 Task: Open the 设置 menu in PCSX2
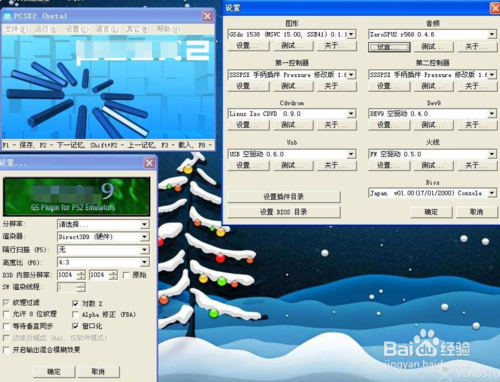(x=77, y=29)
